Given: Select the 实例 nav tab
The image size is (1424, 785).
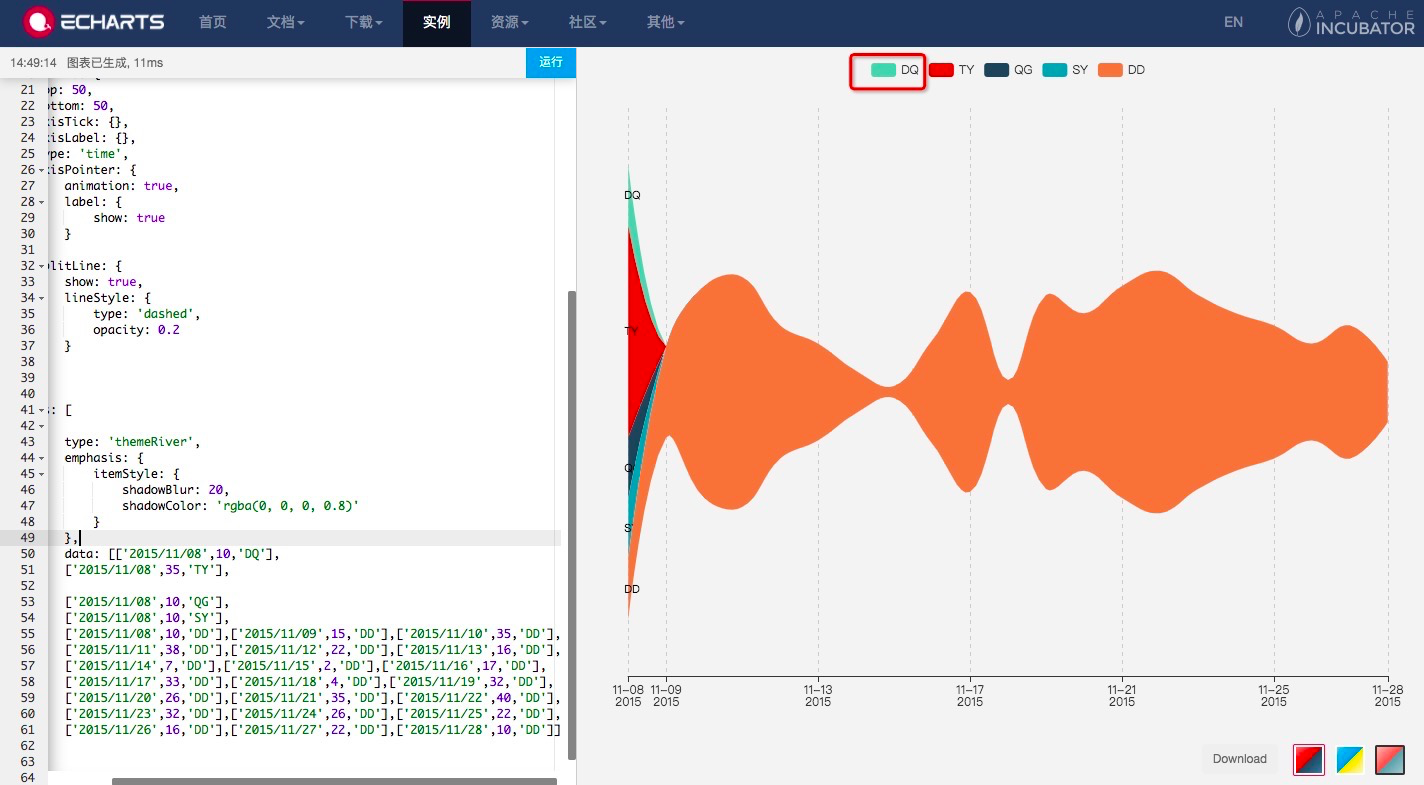Looking at the screenshot, I should tap(437, 22).
